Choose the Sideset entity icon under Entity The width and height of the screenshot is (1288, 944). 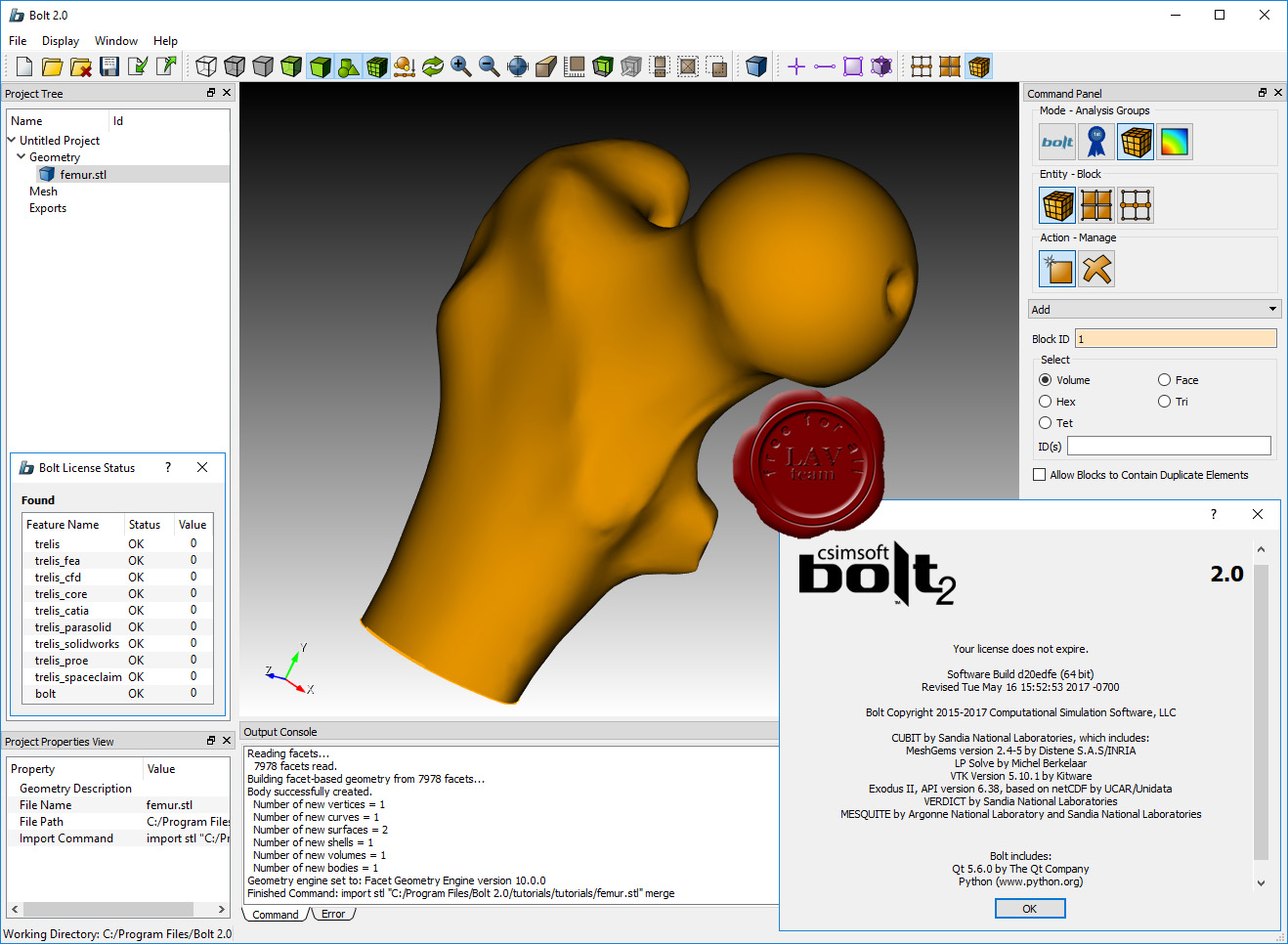[x=1096, y=205]
